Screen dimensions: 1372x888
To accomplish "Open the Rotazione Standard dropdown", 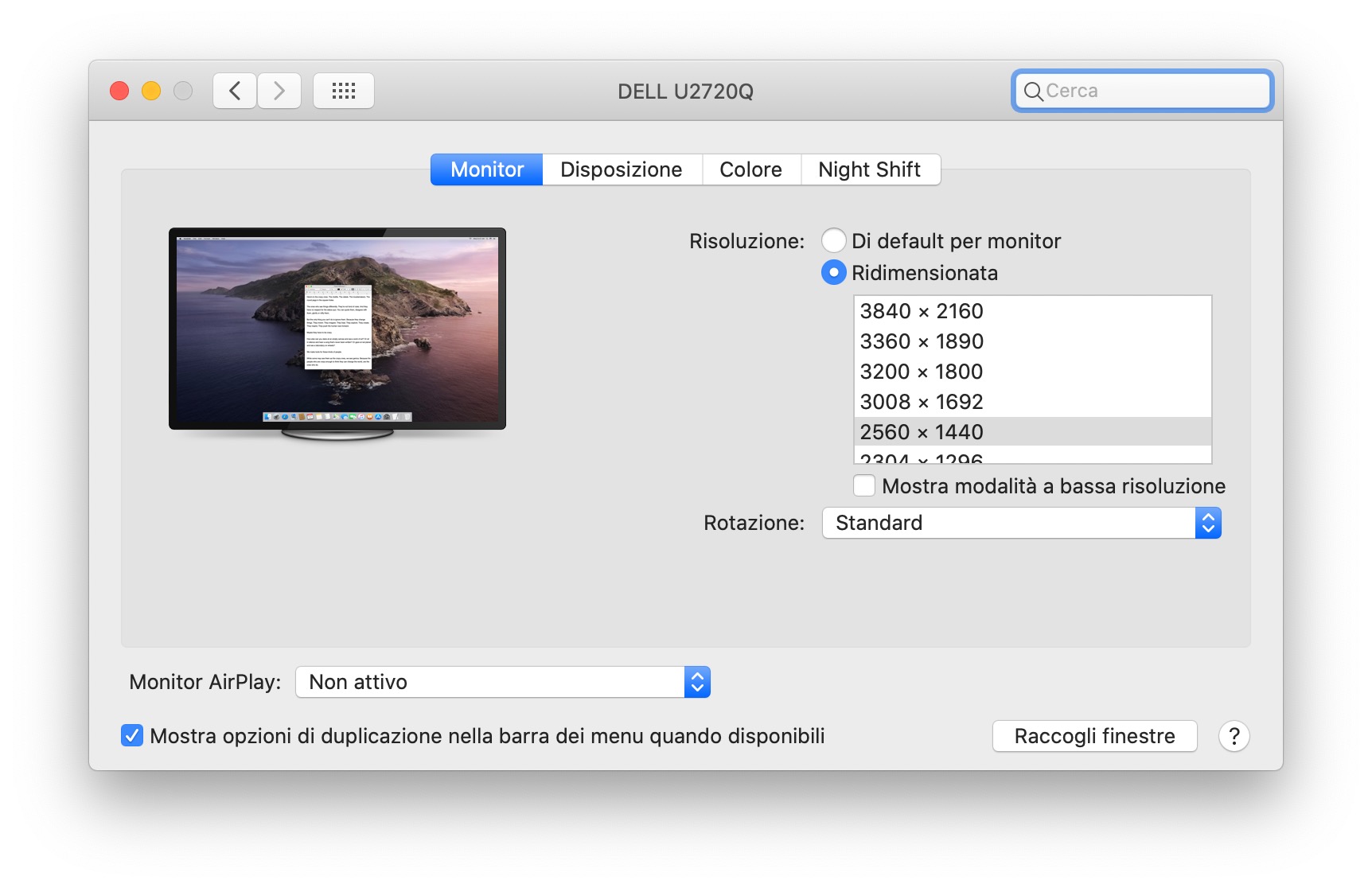I will 1022,523.
